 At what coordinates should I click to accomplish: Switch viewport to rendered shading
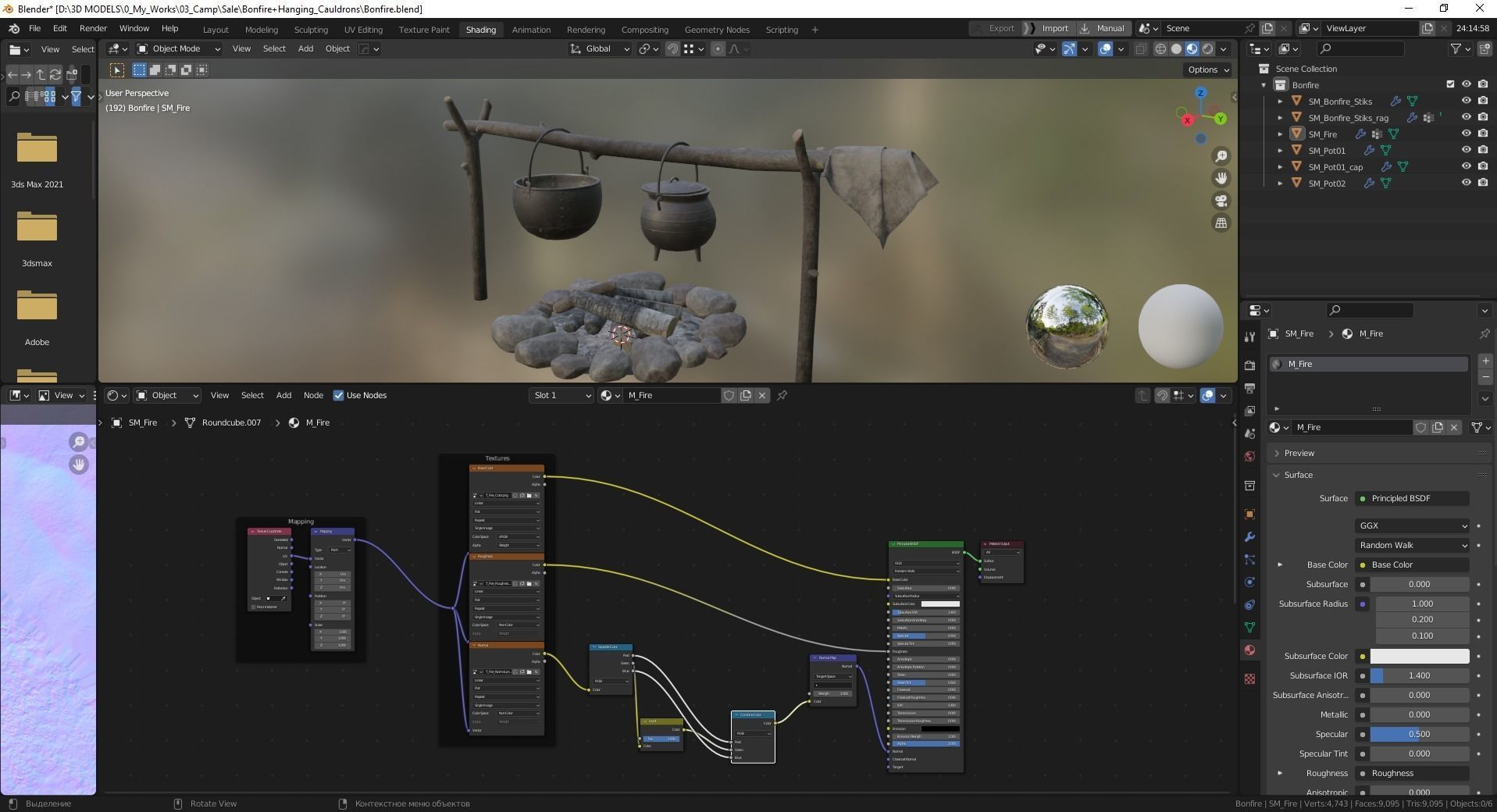[x=1208, y=48]
